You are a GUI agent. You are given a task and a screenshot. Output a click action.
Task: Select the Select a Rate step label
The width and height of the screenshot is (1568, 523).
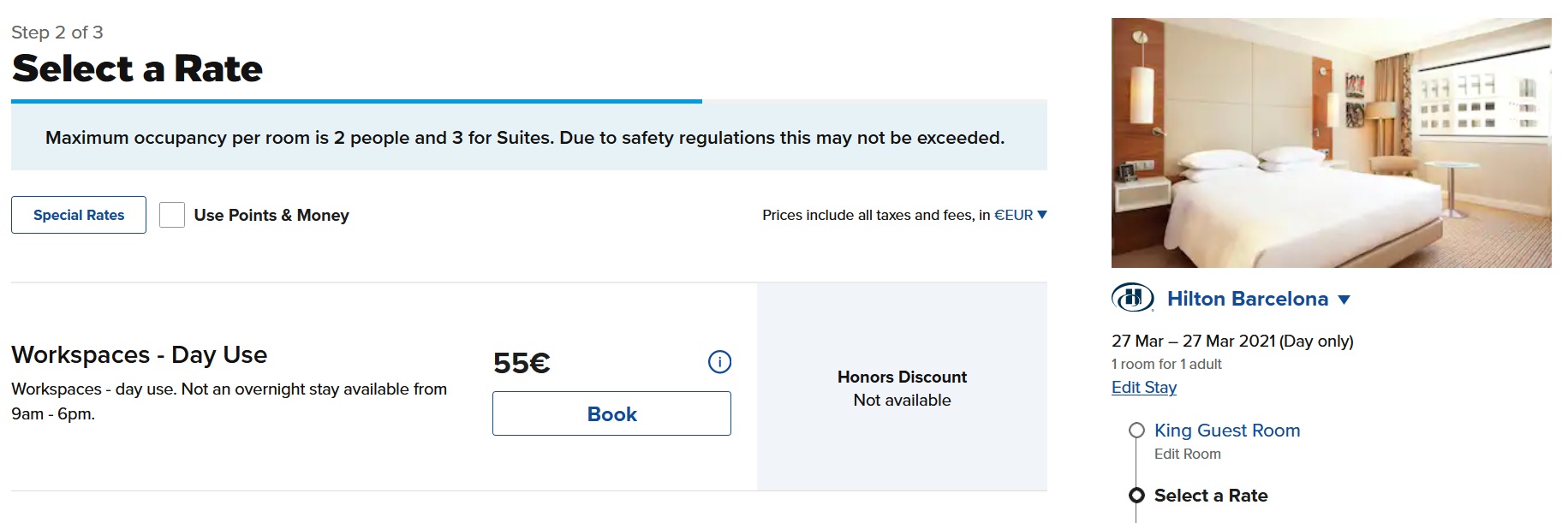pyautogui.click(x=1210, y=496)
